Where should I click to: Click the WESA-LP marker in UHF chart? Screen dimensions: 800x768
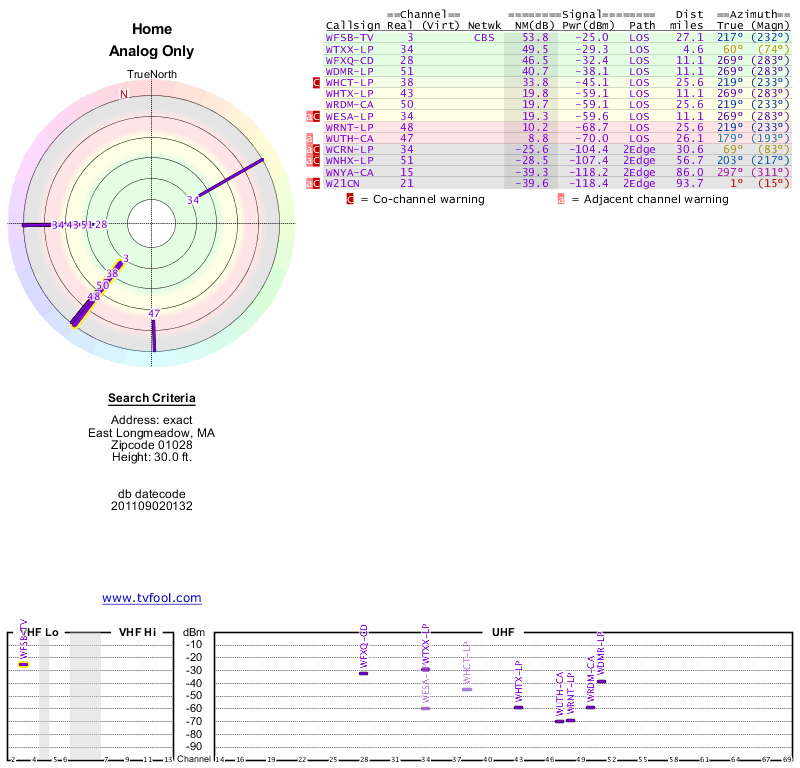426,708
